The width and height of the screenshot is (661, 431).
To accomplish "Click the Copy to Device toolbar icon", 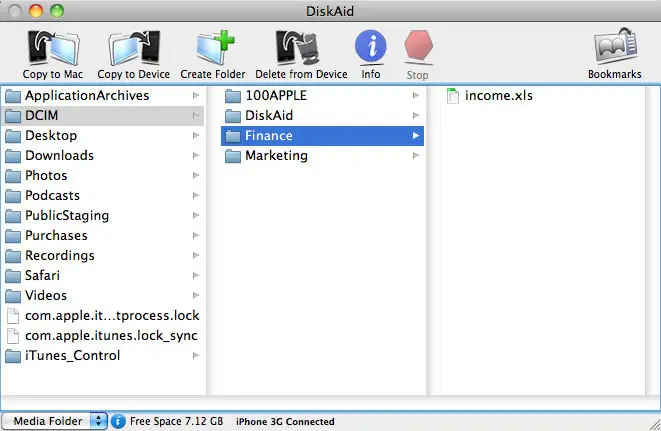I will [x=134, y=48].
